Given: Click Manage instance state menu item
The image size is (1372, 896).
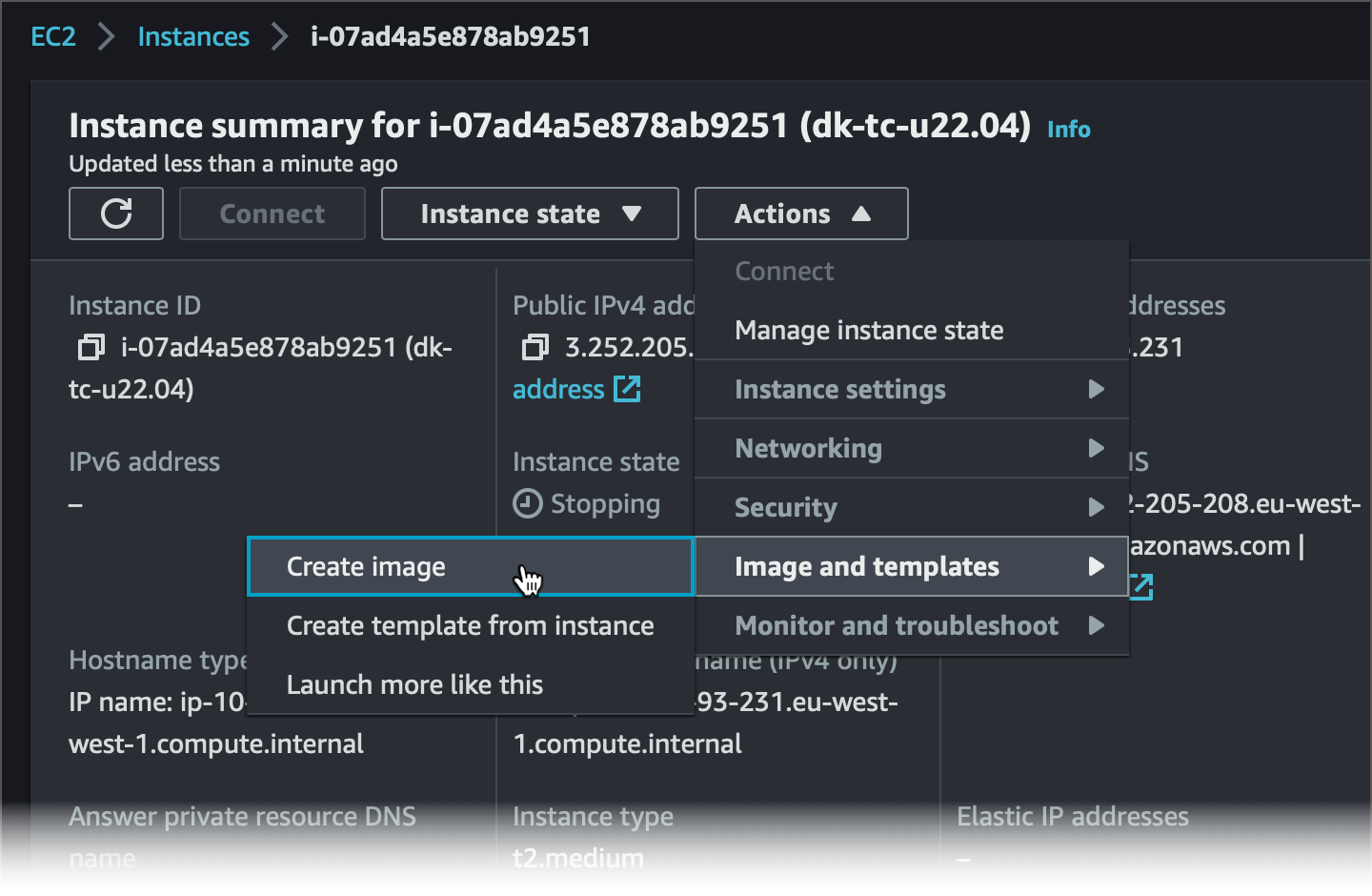Looking at the screenshot, I should pos(869,330).
